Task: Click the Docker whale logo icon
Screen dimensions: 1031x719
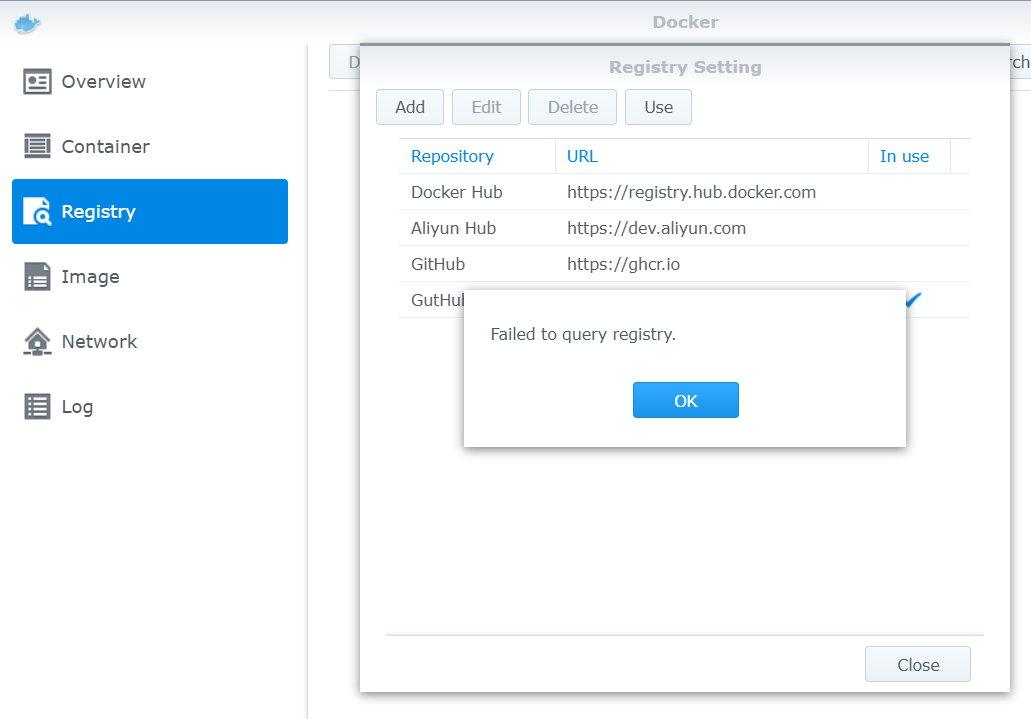Action: (x=28, y=23)
